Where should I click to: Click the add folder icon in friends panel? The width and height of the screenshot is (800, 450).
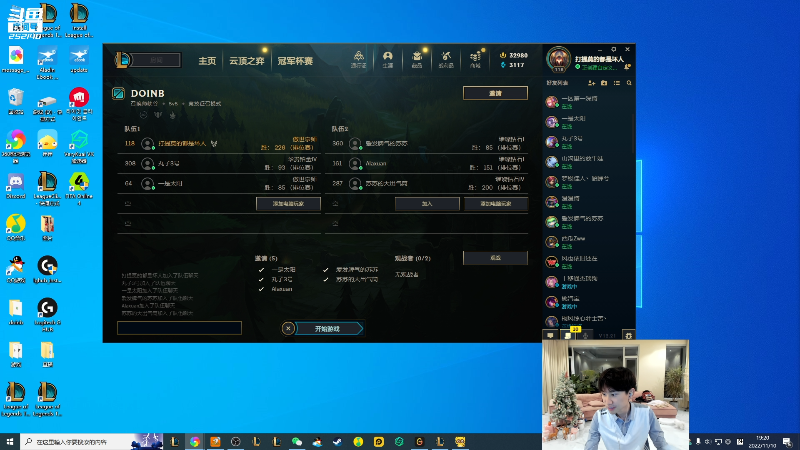click(604, 83)
